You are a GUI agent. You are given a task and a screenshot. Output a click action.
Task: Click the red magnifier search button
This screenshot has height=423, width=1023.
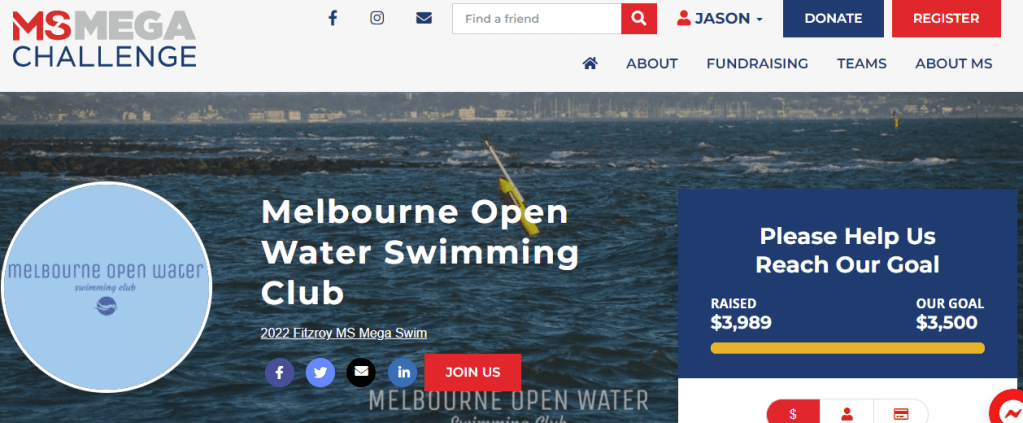pos(639,18)
